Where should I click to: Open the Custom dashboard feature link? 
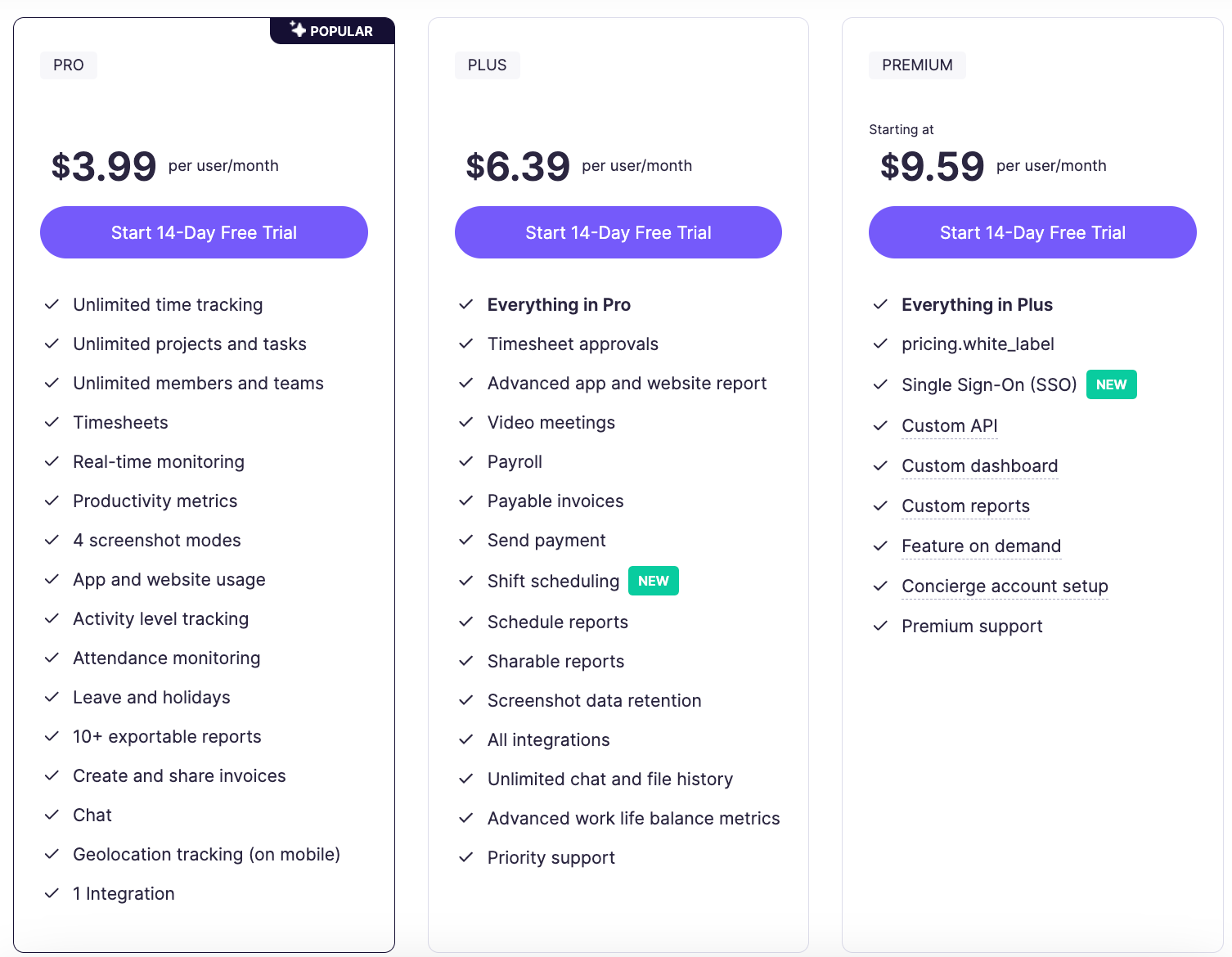[x=979, y=465]
